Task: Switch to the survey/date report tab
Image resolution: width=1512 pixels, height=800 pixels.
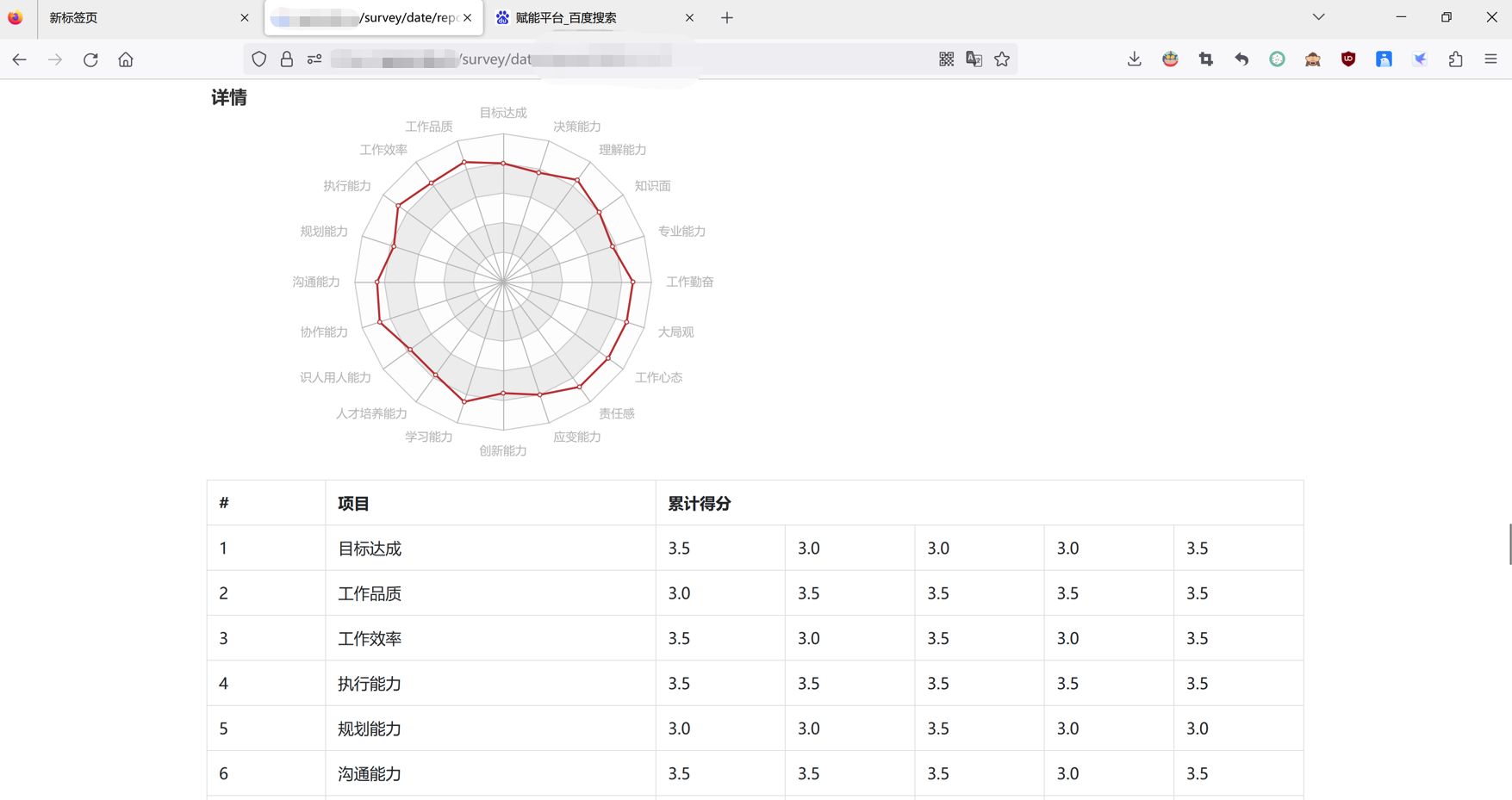Action: point(373,17)
